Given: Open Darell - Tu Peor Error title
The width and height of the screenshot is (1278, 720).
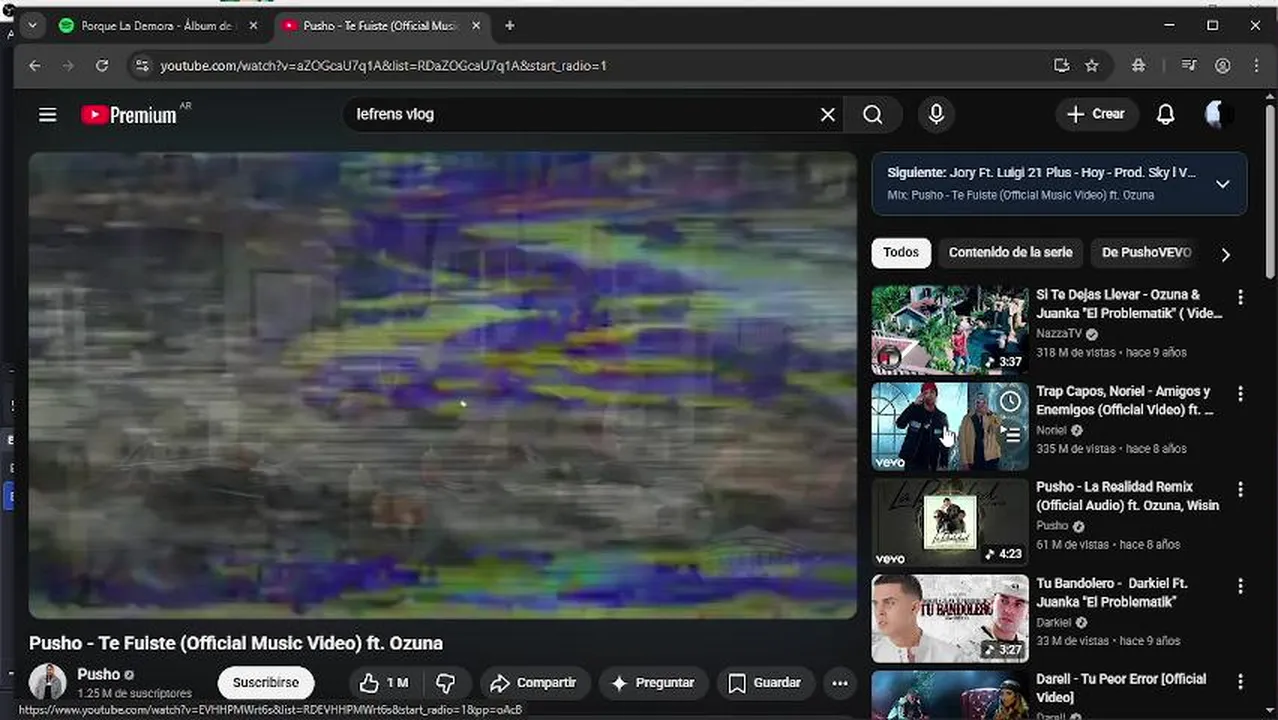Looking at the screenshot, I should click(x=1121, y=688).
